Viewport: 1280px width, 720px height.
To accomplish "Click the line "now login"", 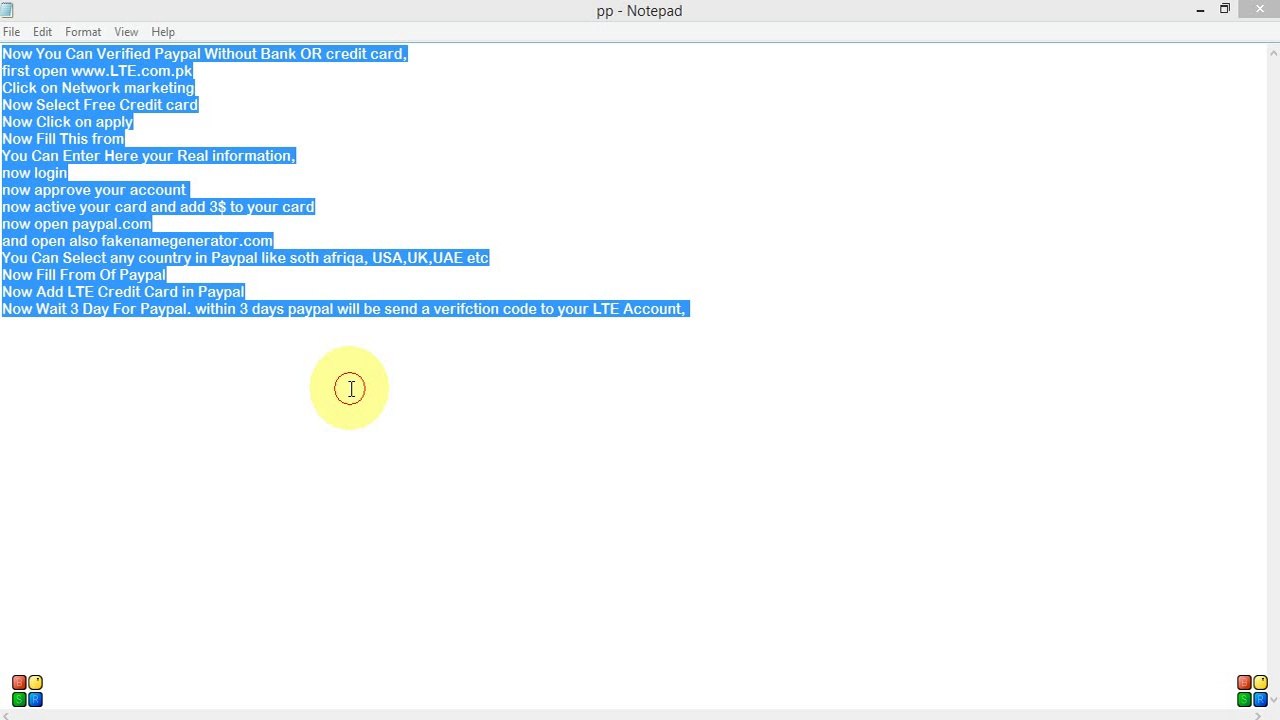I will (35, 173).
